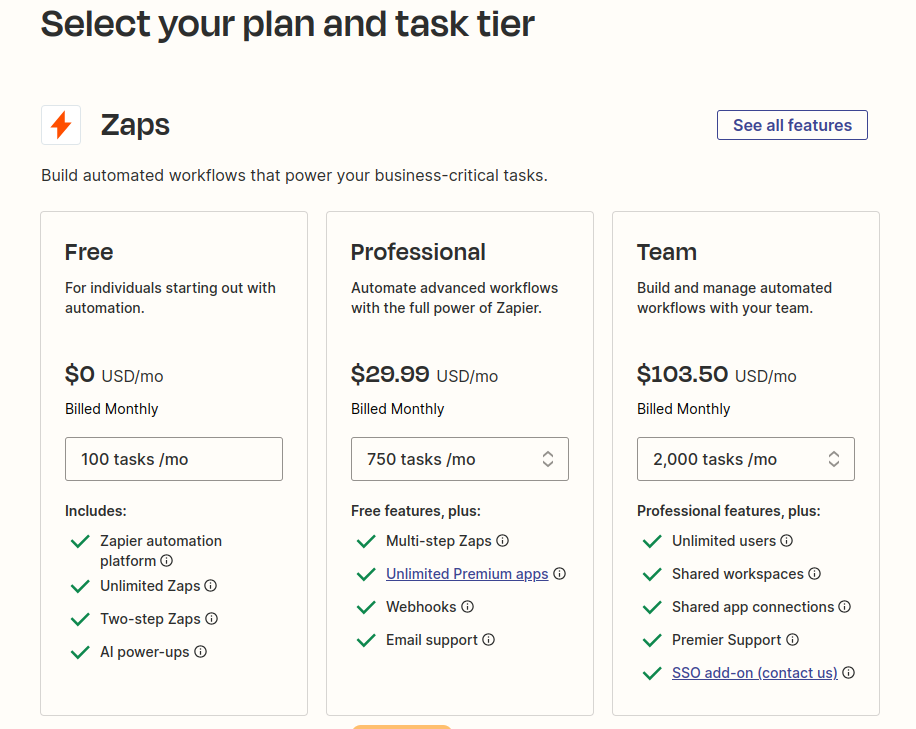Open the SSO add-on (contact us) link
916x729 pixels.
click(754, 673)
